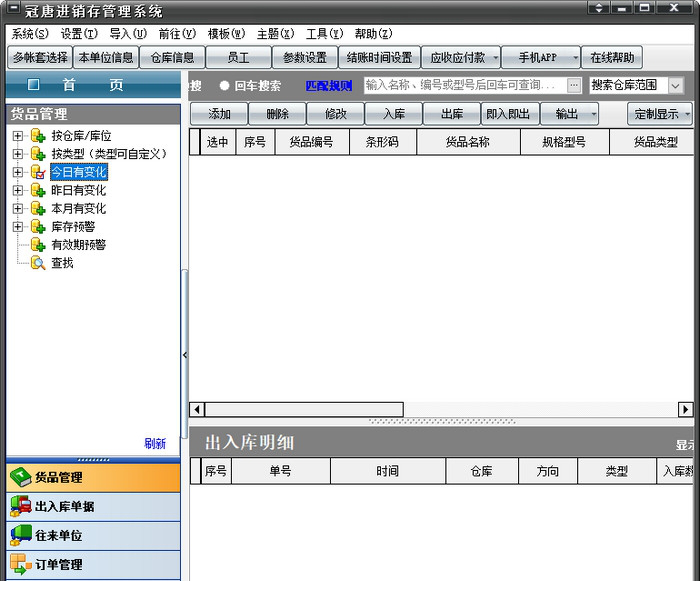Click the 往来单位 green truck icon
The image size is (700, 604).
tap(21, 535)
